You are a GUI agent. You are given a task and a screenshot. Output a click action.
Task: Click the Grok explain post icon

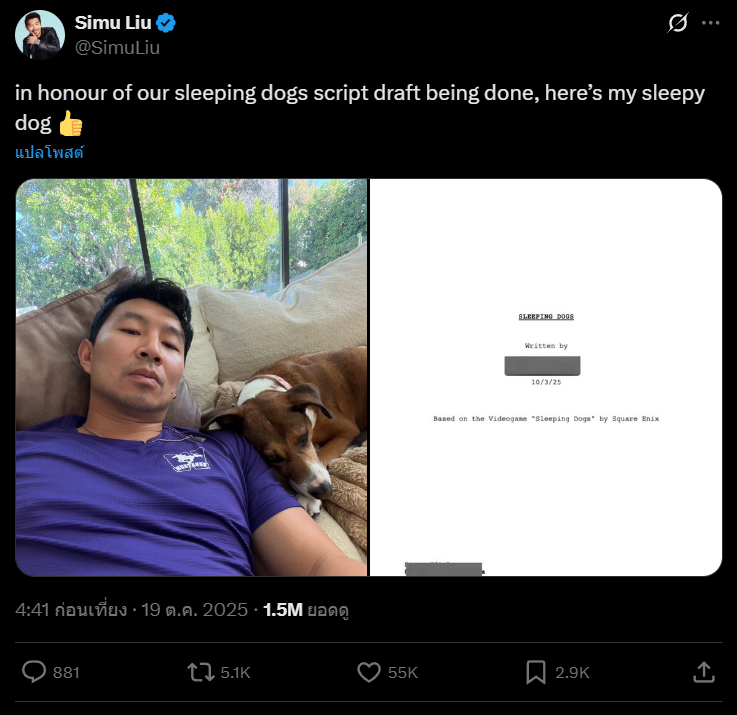point(678,23)
